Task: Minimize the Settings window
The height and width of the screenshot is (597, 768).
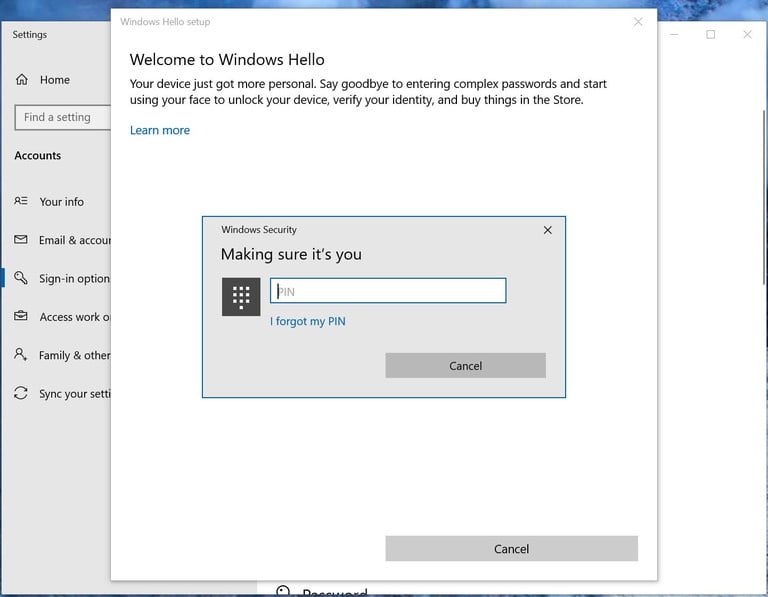Action: (674, 34)
